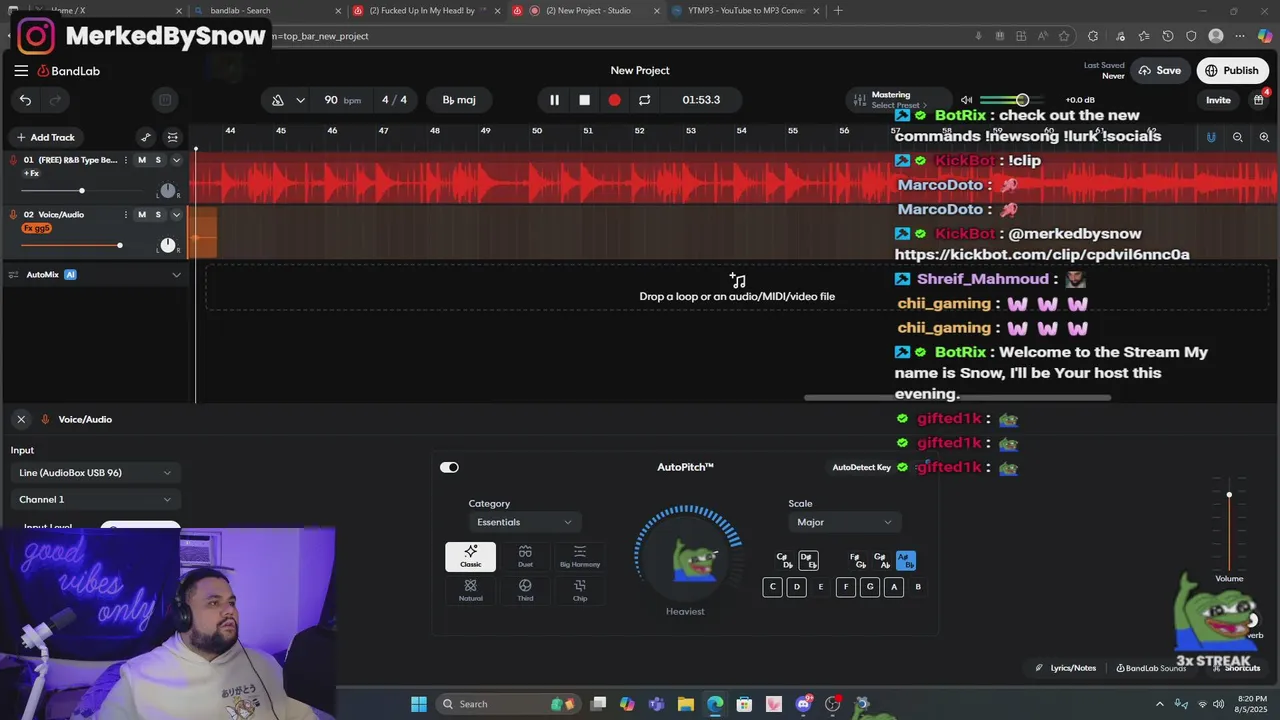This screenshot has width=1280, height=720.
Task: Open the Essentials category dropdown
Action: click(523, 522)
